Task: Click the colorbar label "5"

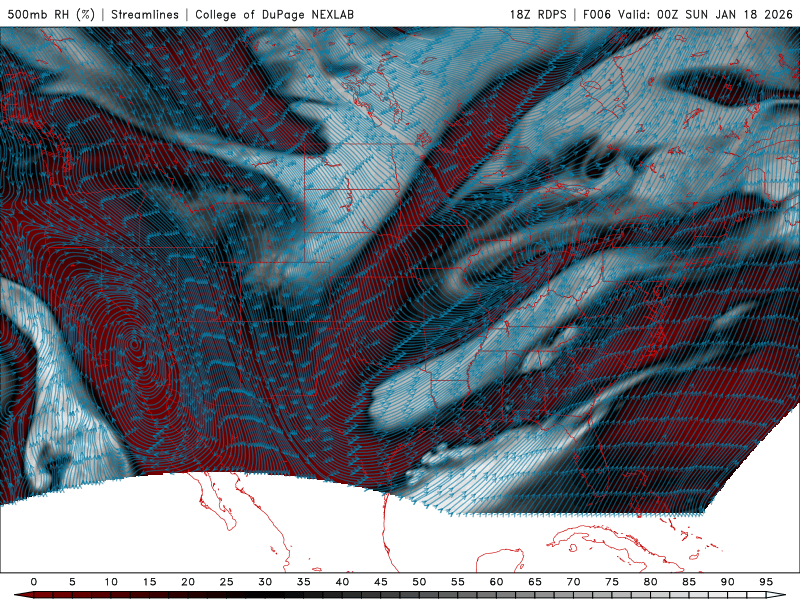Action: [x=72, y=582]
